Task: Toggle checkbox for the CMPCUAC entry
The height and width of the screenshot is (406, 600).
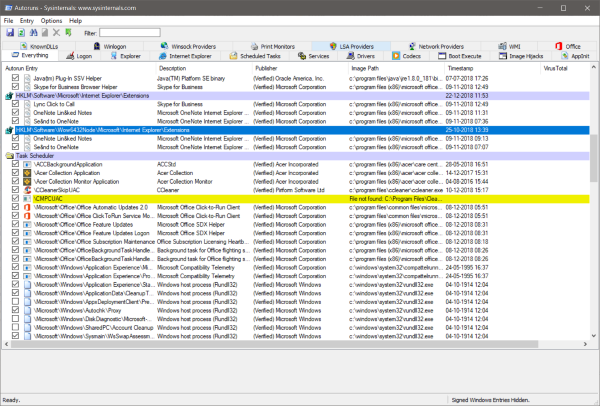Action: pyautogui.click(x=15, y=199)
